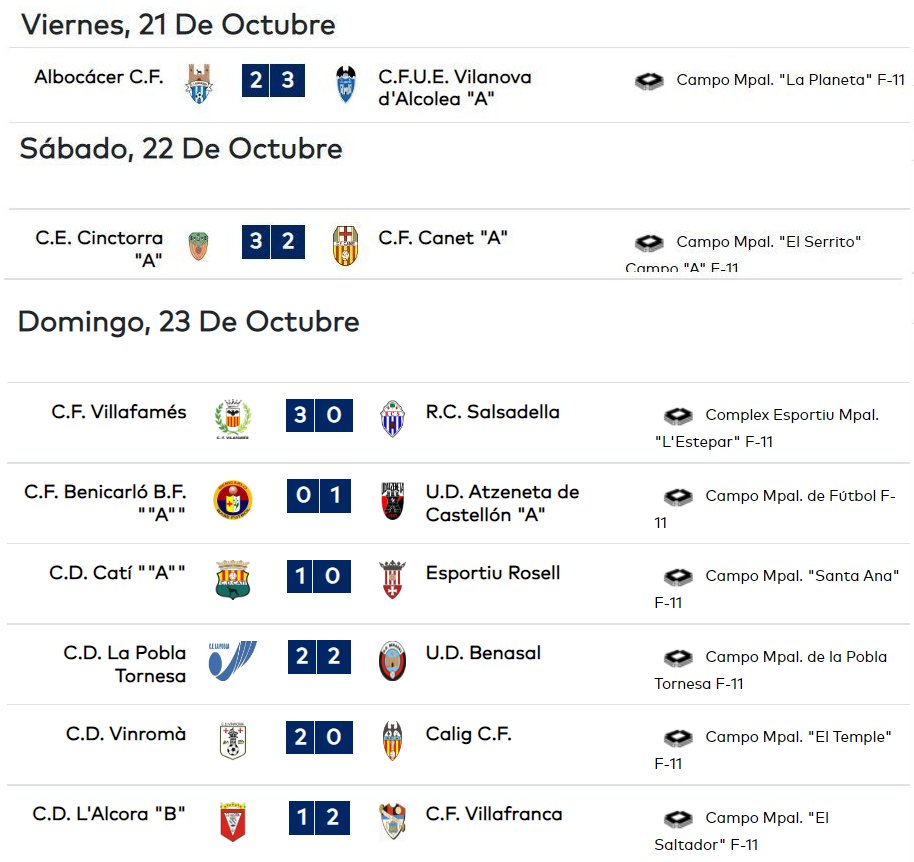
Task: Select the R.C. Salsadella team crest
Action: (x=393, y=418)
